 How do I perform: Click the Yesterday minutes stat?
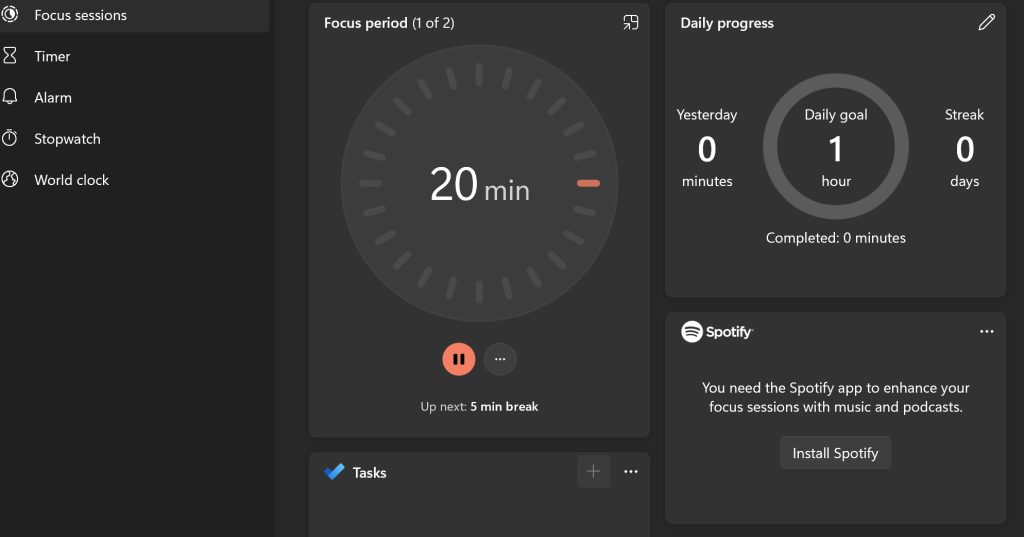pos(707,149)
